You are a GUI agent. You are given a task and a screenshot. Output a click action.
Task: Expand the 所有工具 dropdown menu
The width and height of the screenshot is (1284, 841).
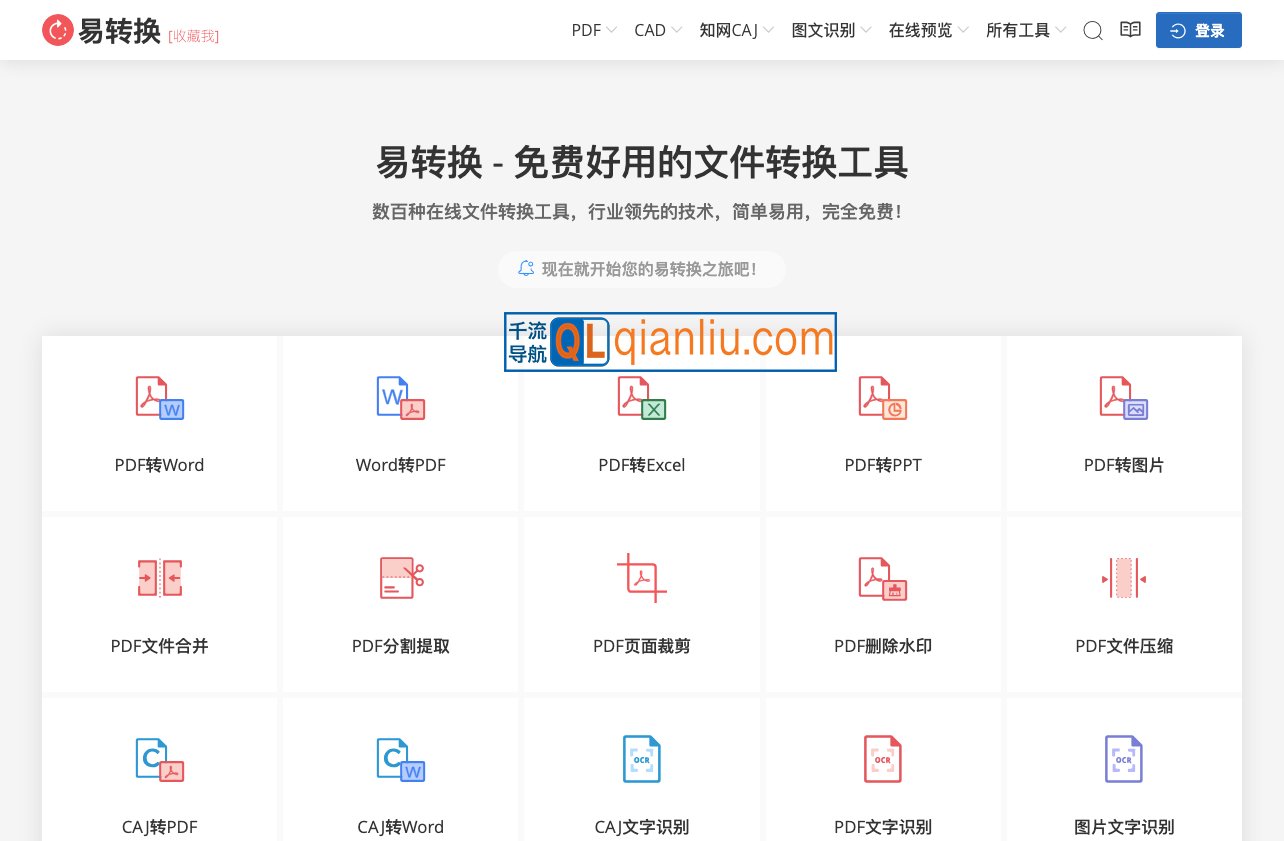point(1024,30)
